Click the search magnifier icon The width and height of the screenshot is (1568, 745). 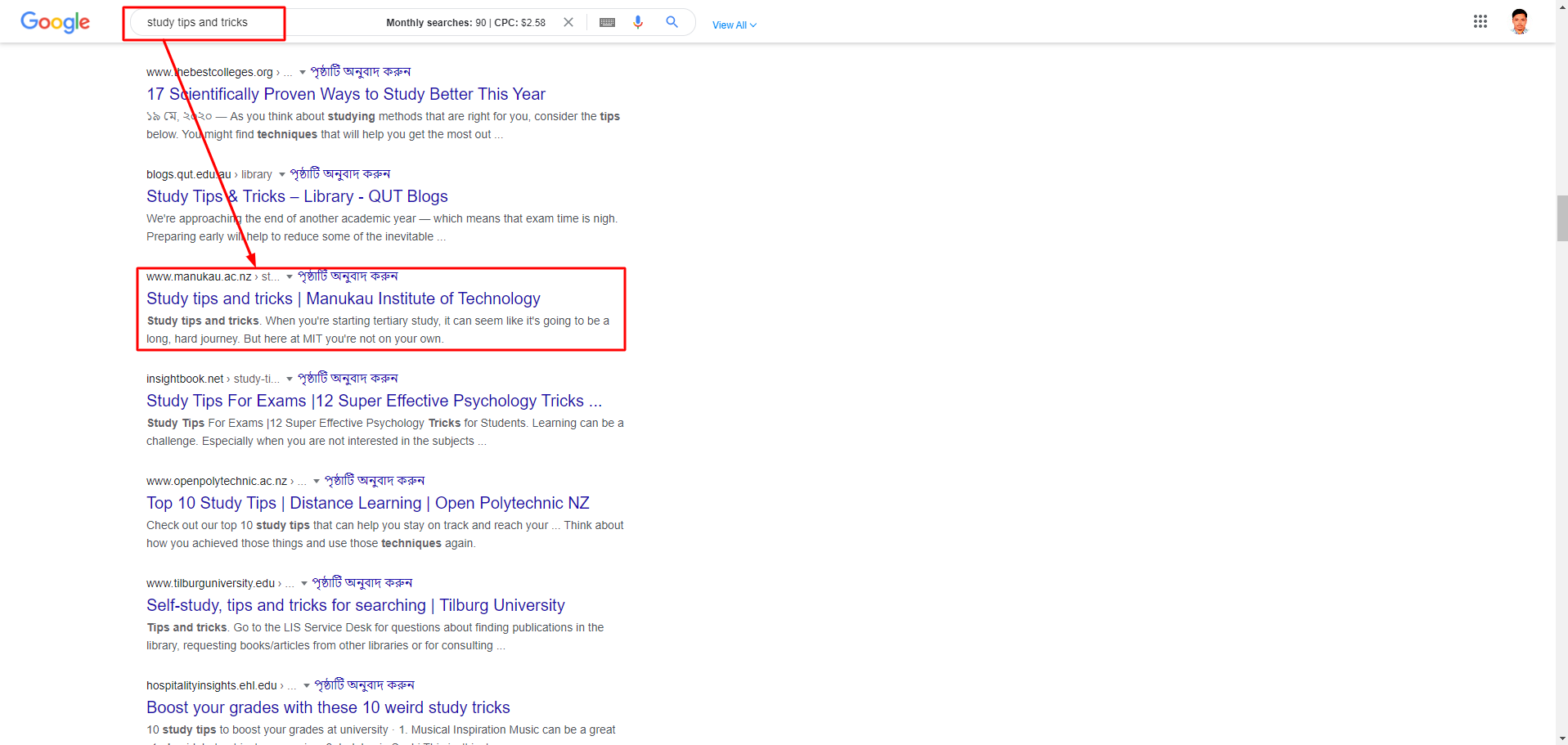671,22
